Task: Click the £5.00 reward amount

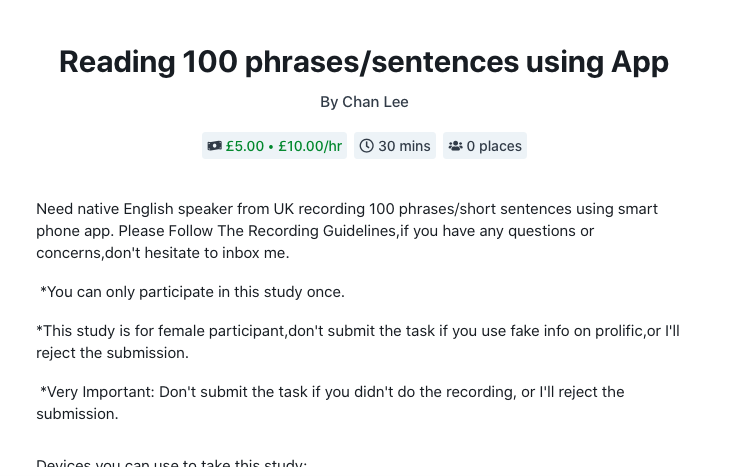Action: [x=245, y=146]
